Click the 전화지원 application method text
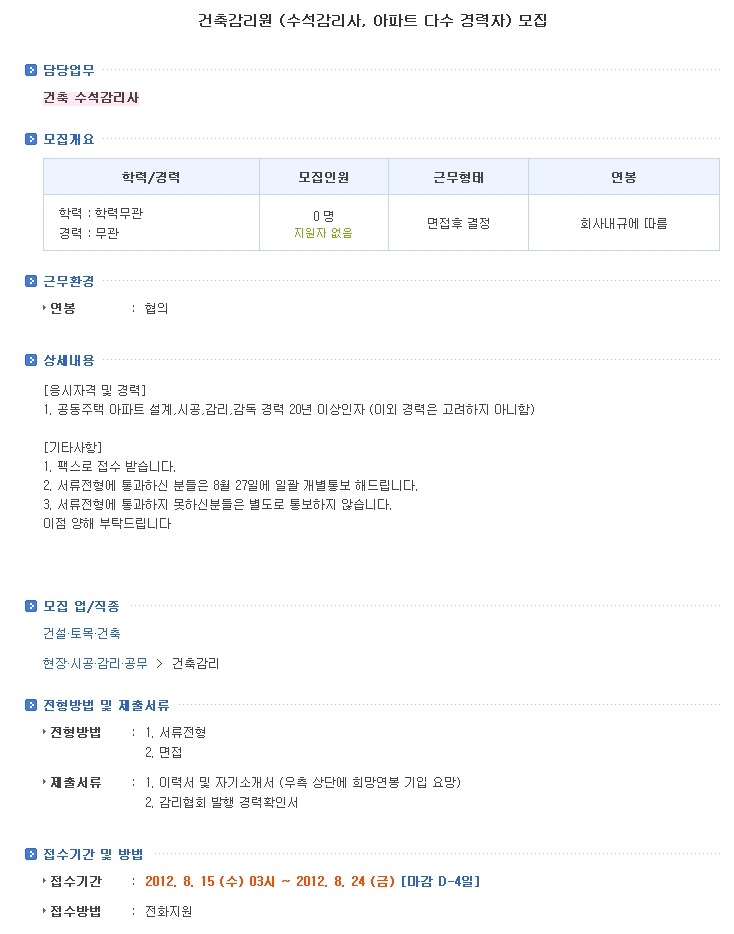 tap(169, 911)
